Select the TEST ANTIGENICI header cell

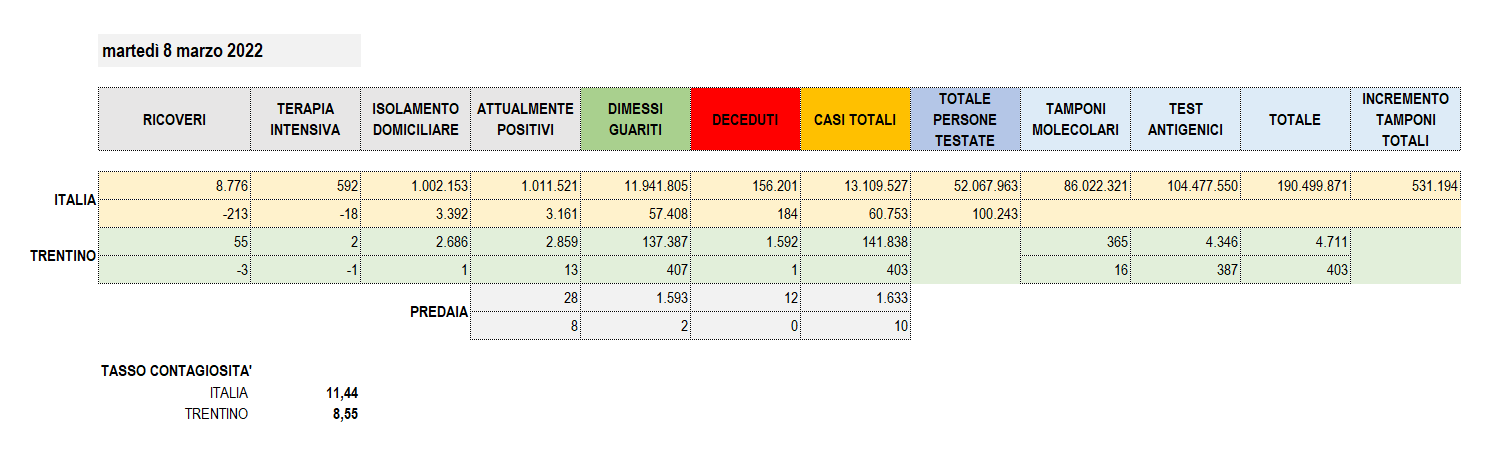click(1185, 119)
